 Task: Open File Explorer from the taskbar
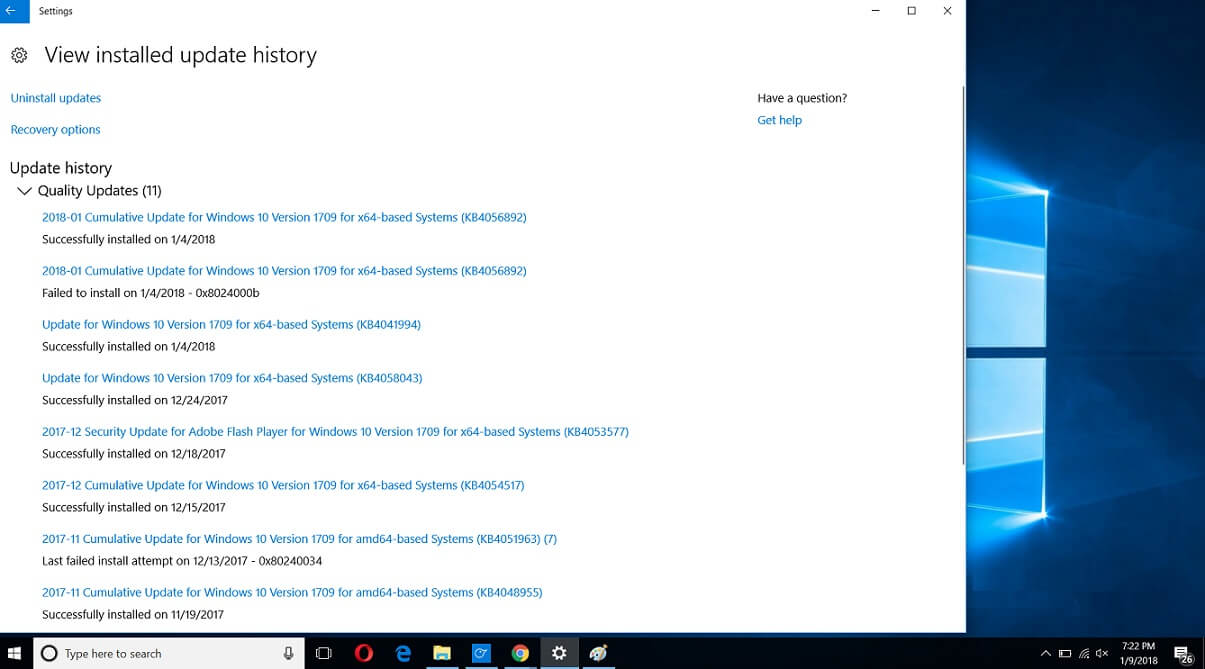click(x=442, y=652)
